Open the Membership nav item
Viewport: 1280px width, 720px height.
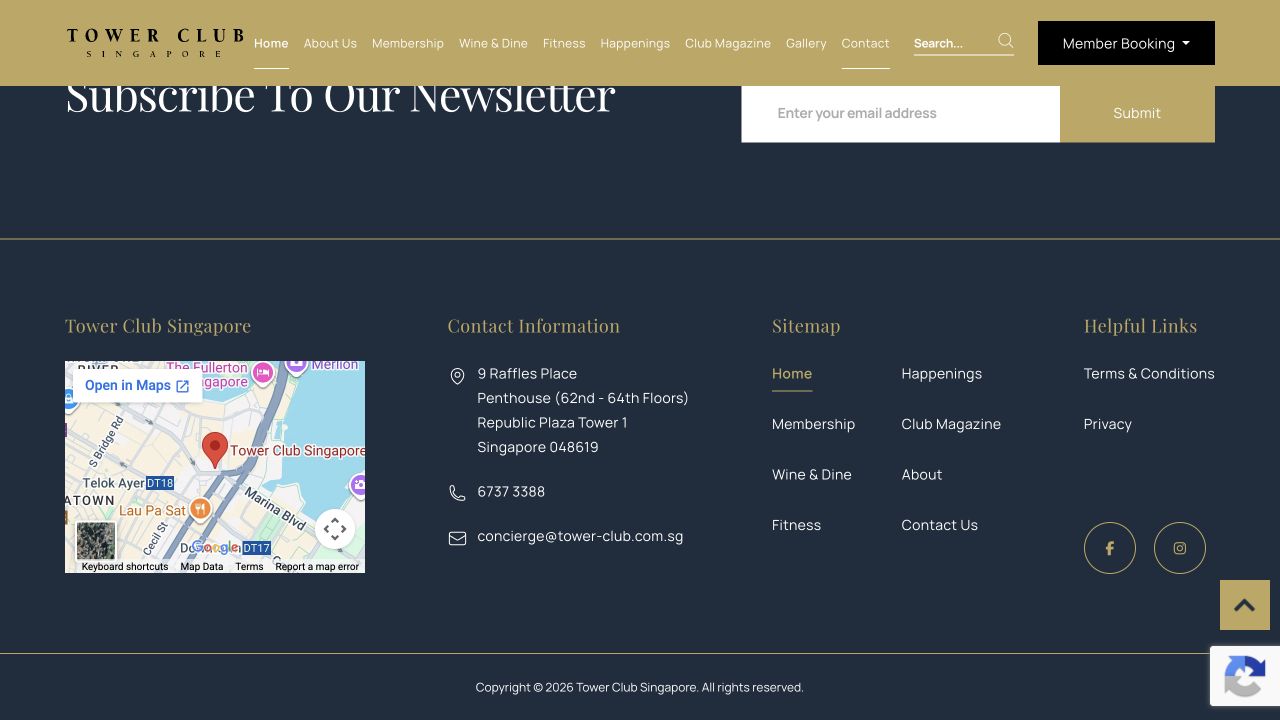408,43
